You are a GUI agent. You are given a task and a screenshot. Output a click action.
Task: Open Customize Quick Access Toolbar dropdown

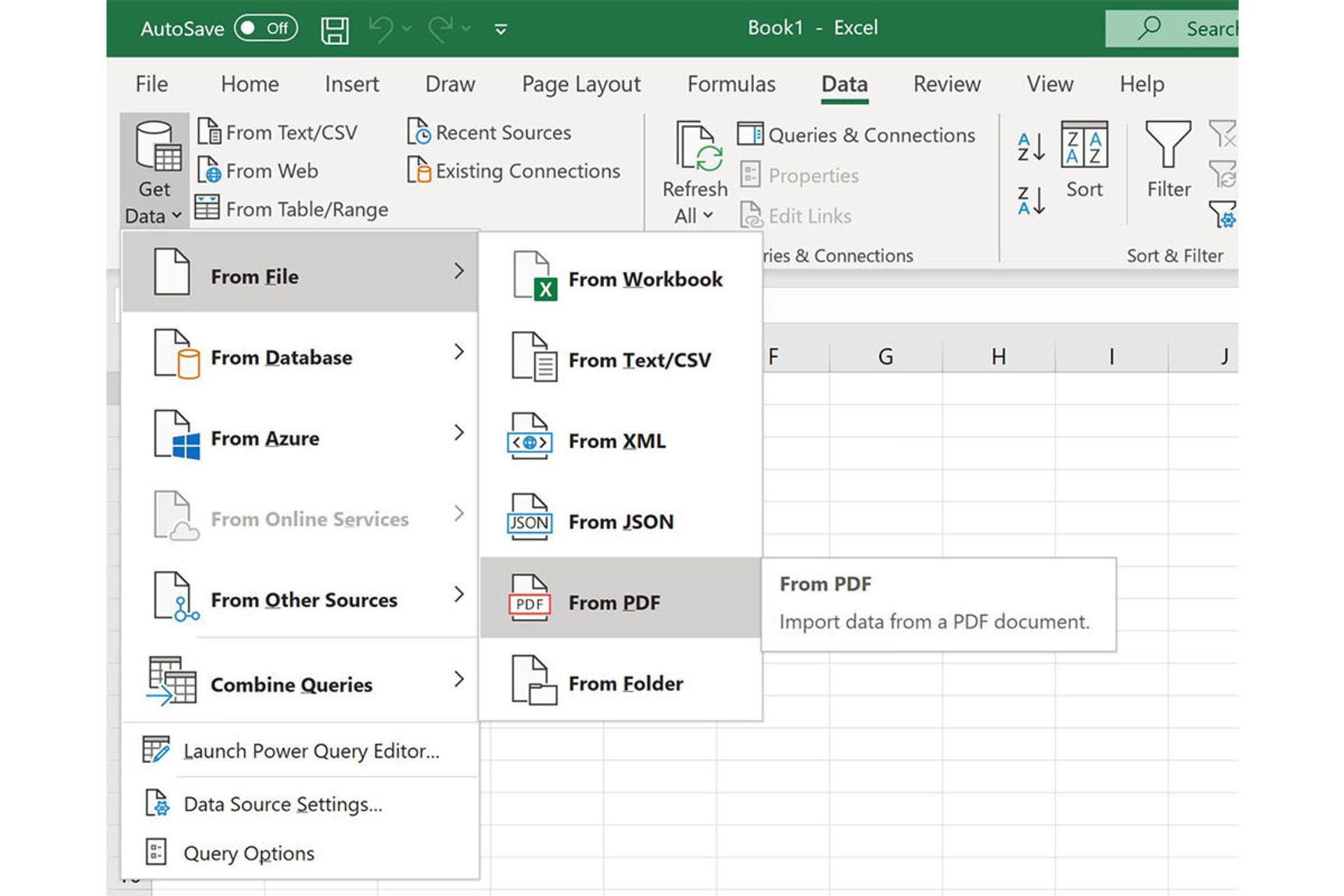tap(500, 29)
